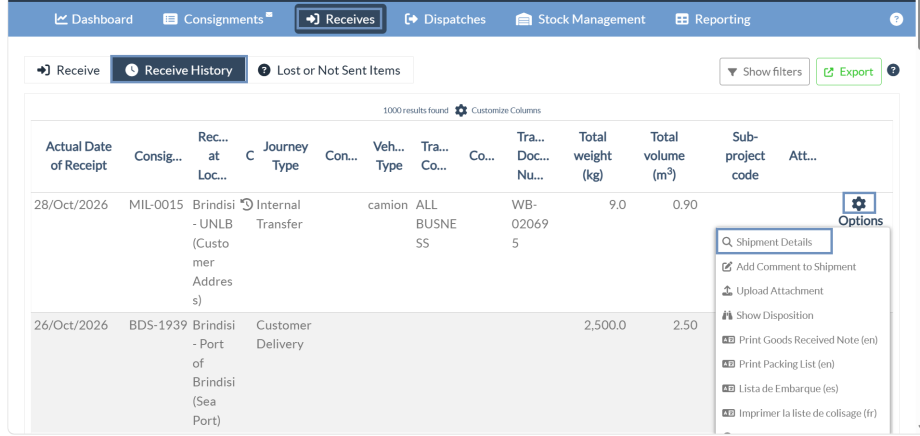Click the BDS-1939 consignment cell
920x436 pixels.
(158, 325)
